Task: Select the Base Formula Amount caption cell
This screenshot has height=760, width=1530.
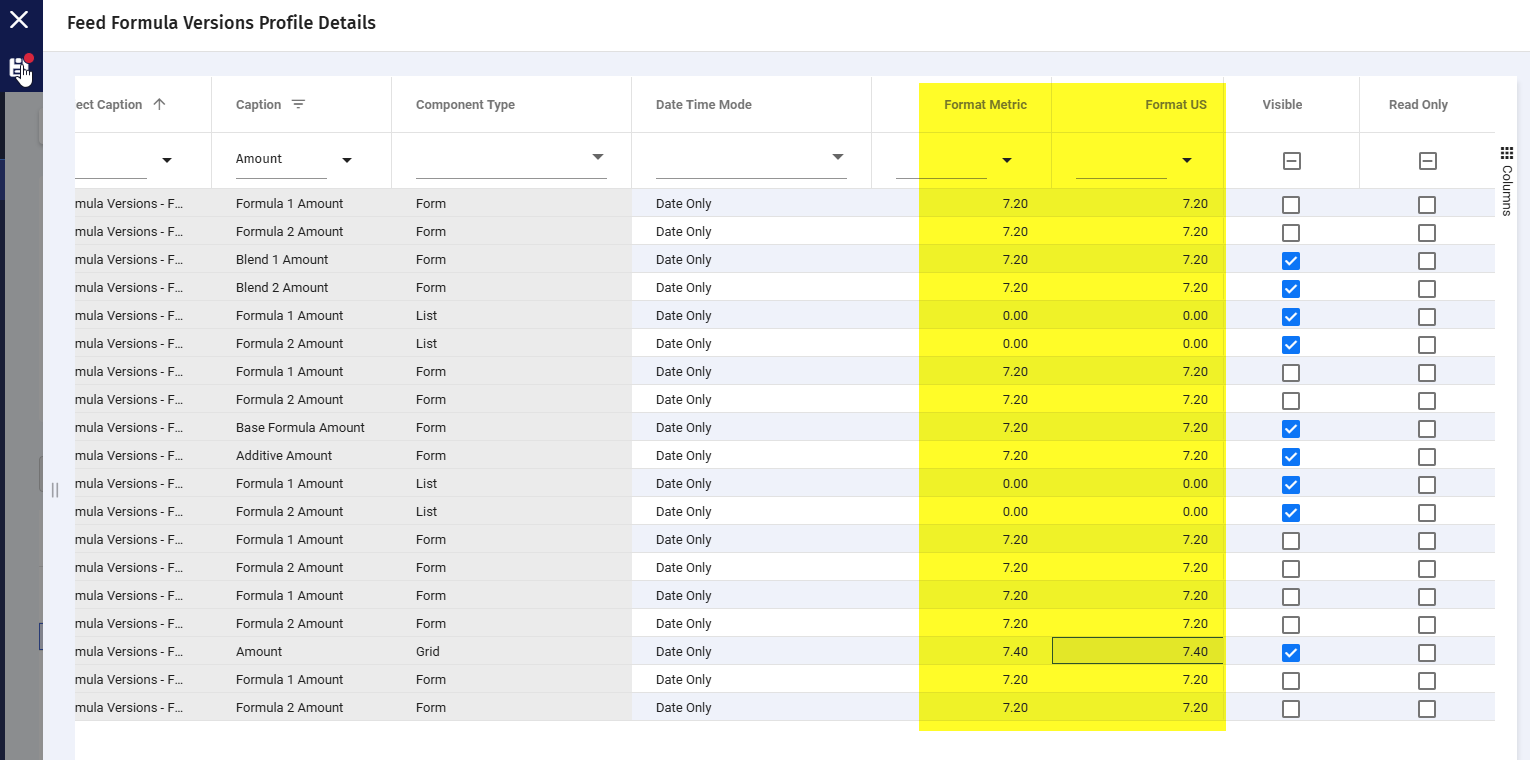Action: click(301, 427)
